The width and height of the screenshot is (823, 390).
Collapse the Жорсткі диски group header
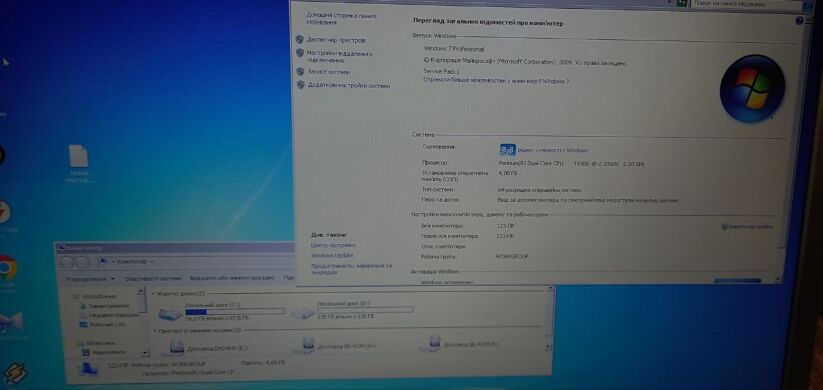click(178, 294)
